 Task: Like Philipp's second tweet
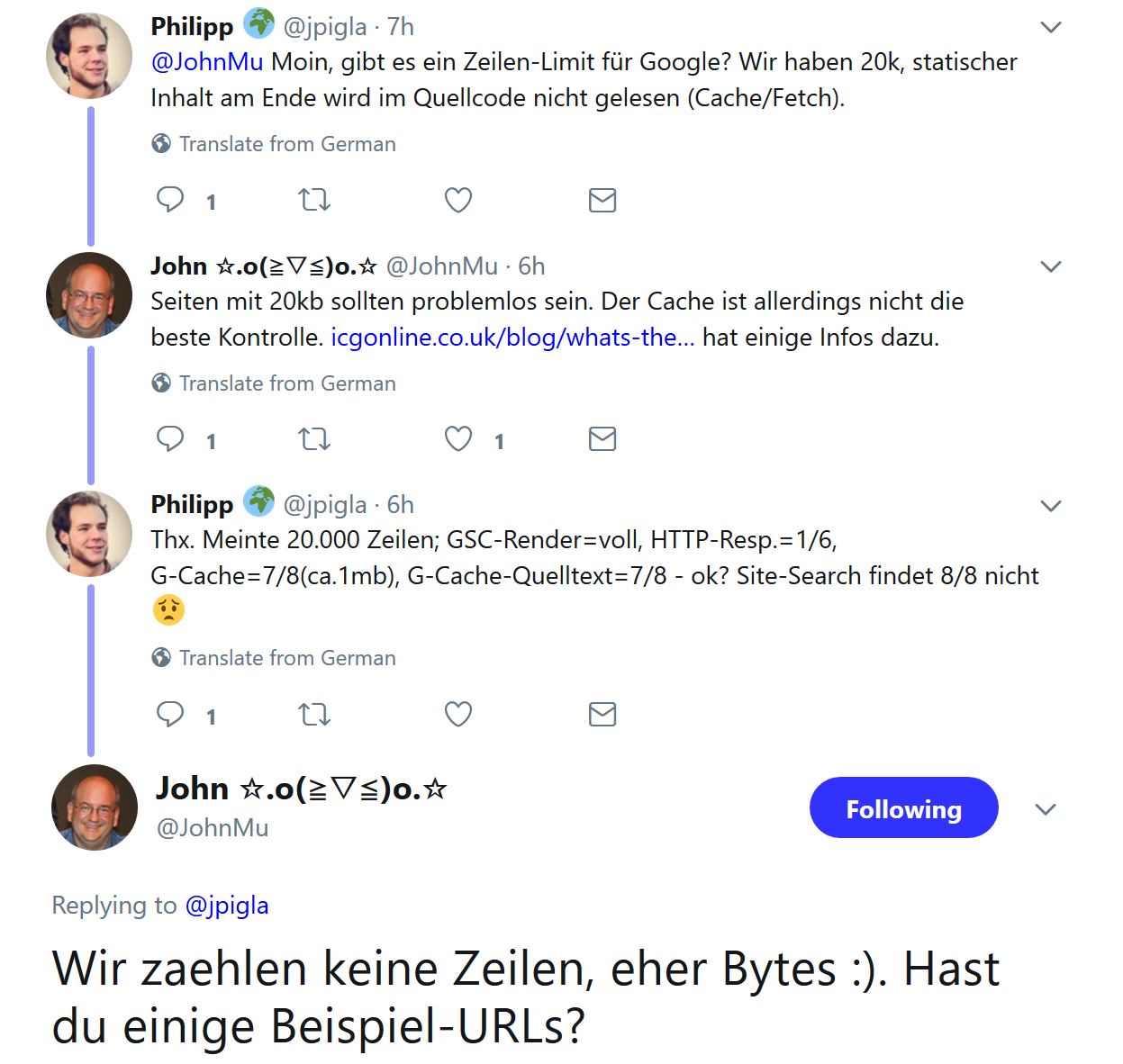[x=457, y=714]
